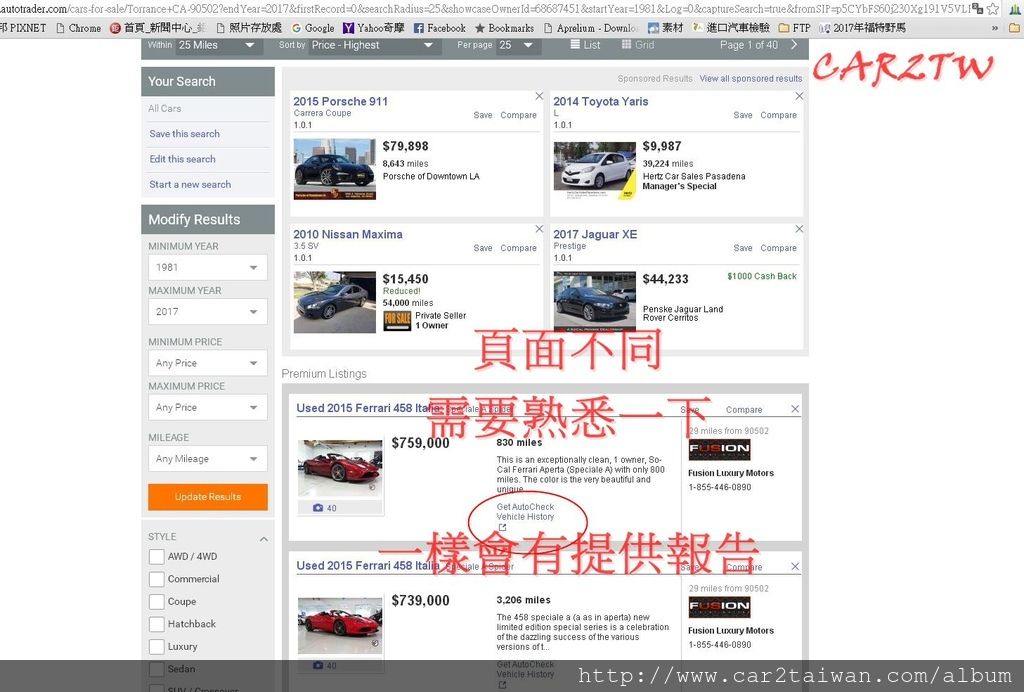Open the 照片存放處 bookmark

coord(249,28)
